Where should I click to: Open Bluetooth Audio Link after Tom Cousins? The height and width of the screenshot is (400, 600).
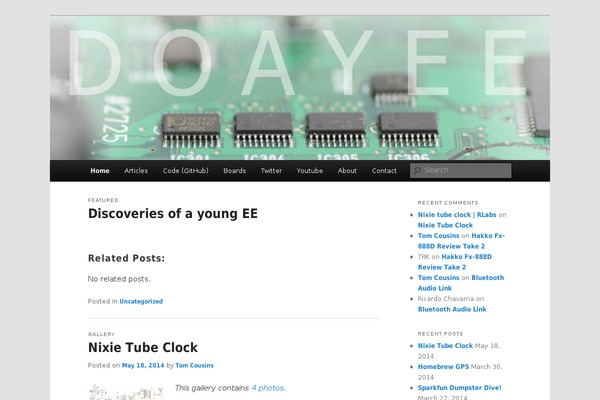click(x=461, y=283)
